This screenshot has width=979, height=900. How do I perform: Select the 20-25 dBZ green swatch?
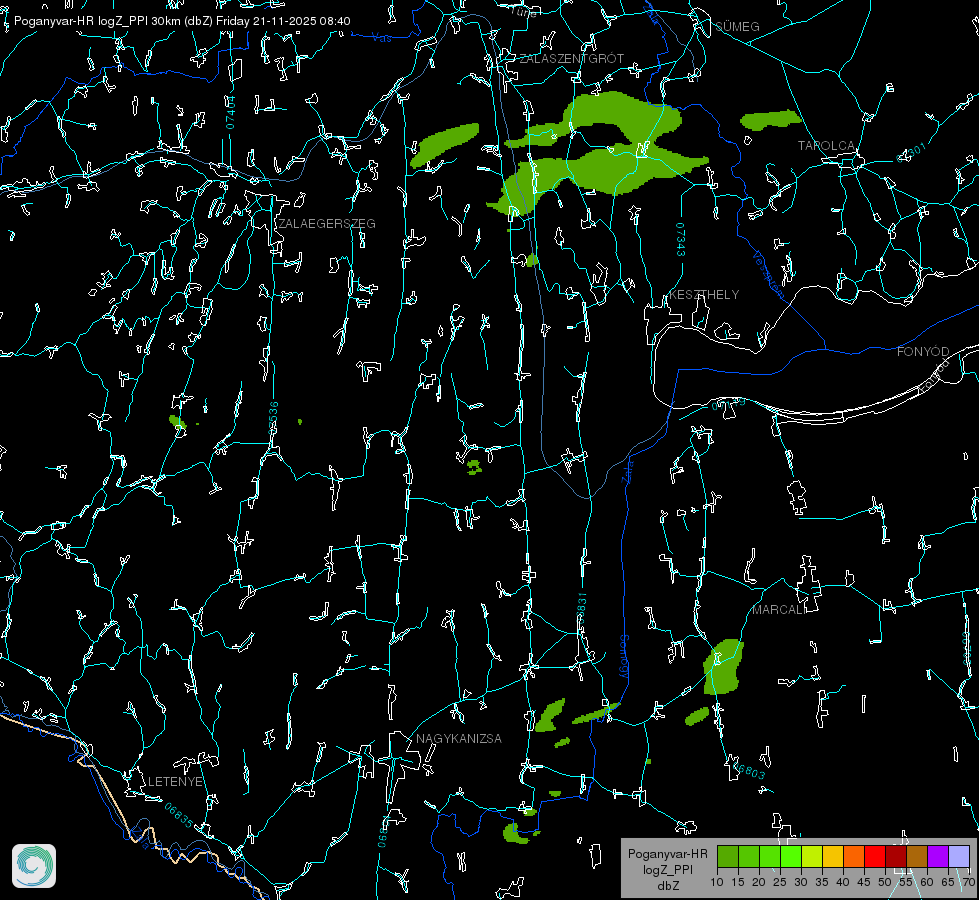770,856
